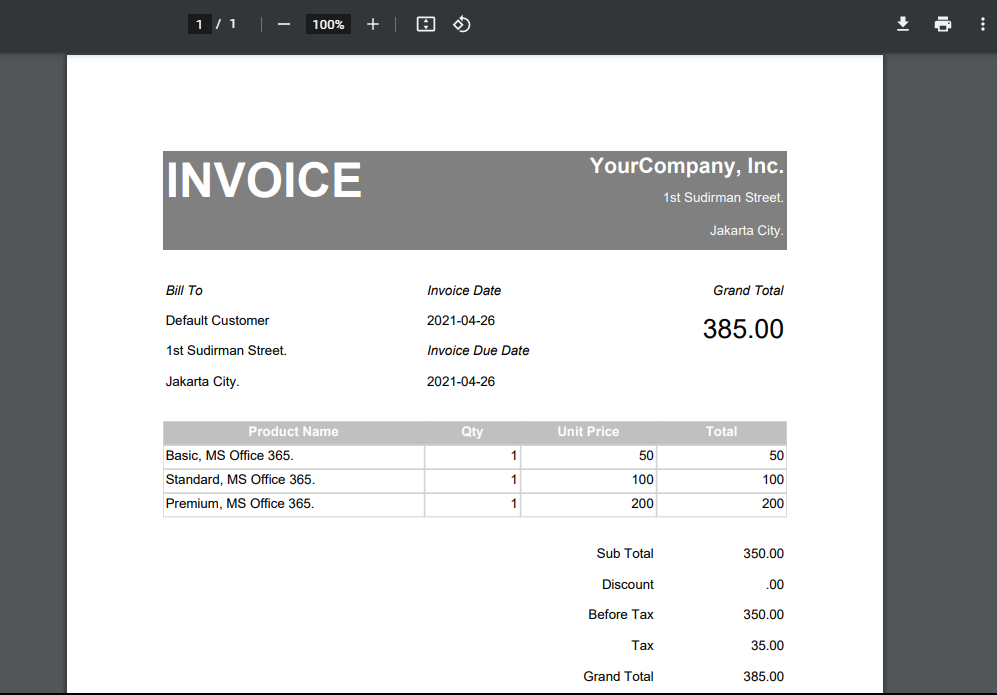Click the Qty column header

pos(472,431)
